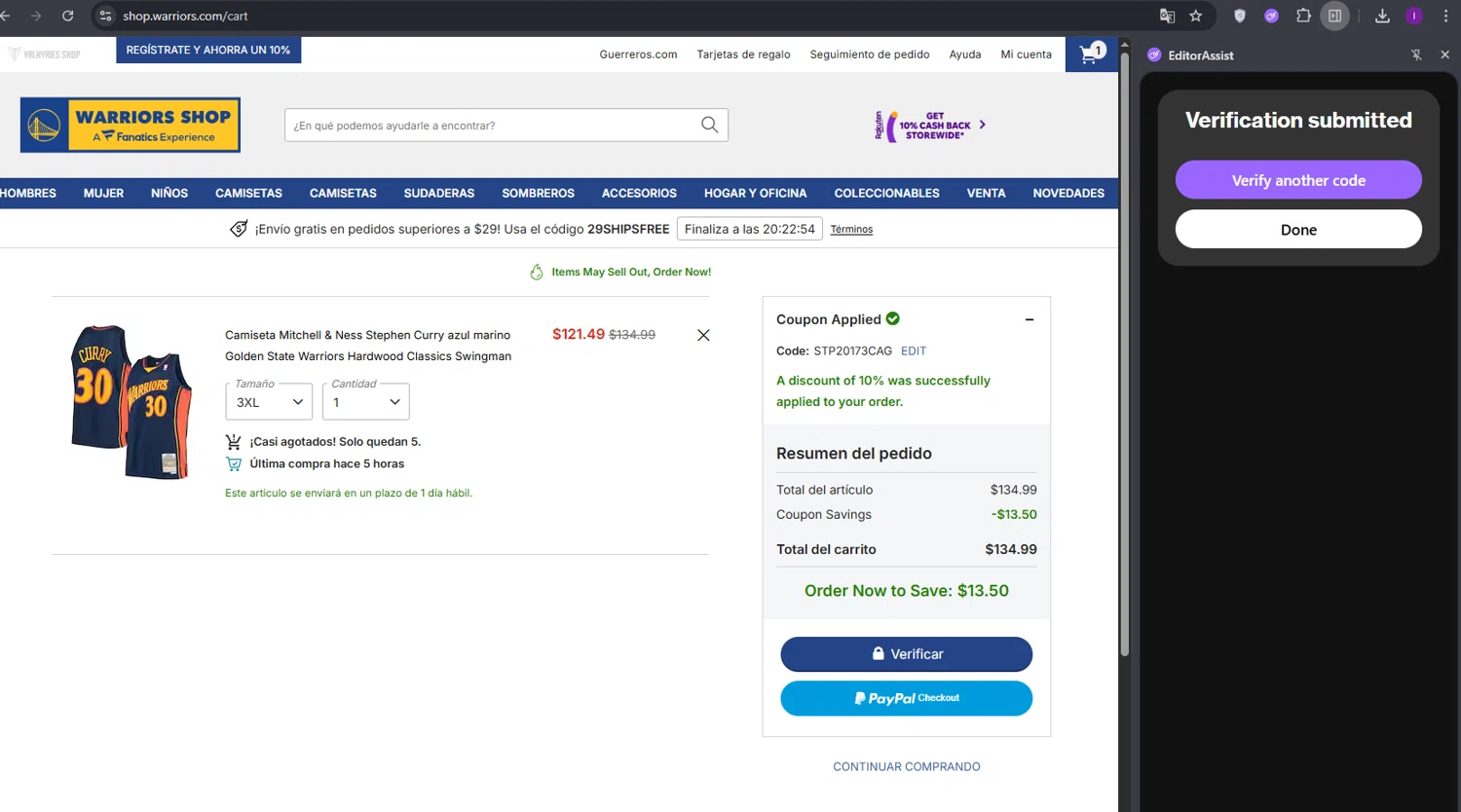The width and height of the screenshot is (1461, 812).
Task: Click Verify another code button
Action: click(1298, 180)
